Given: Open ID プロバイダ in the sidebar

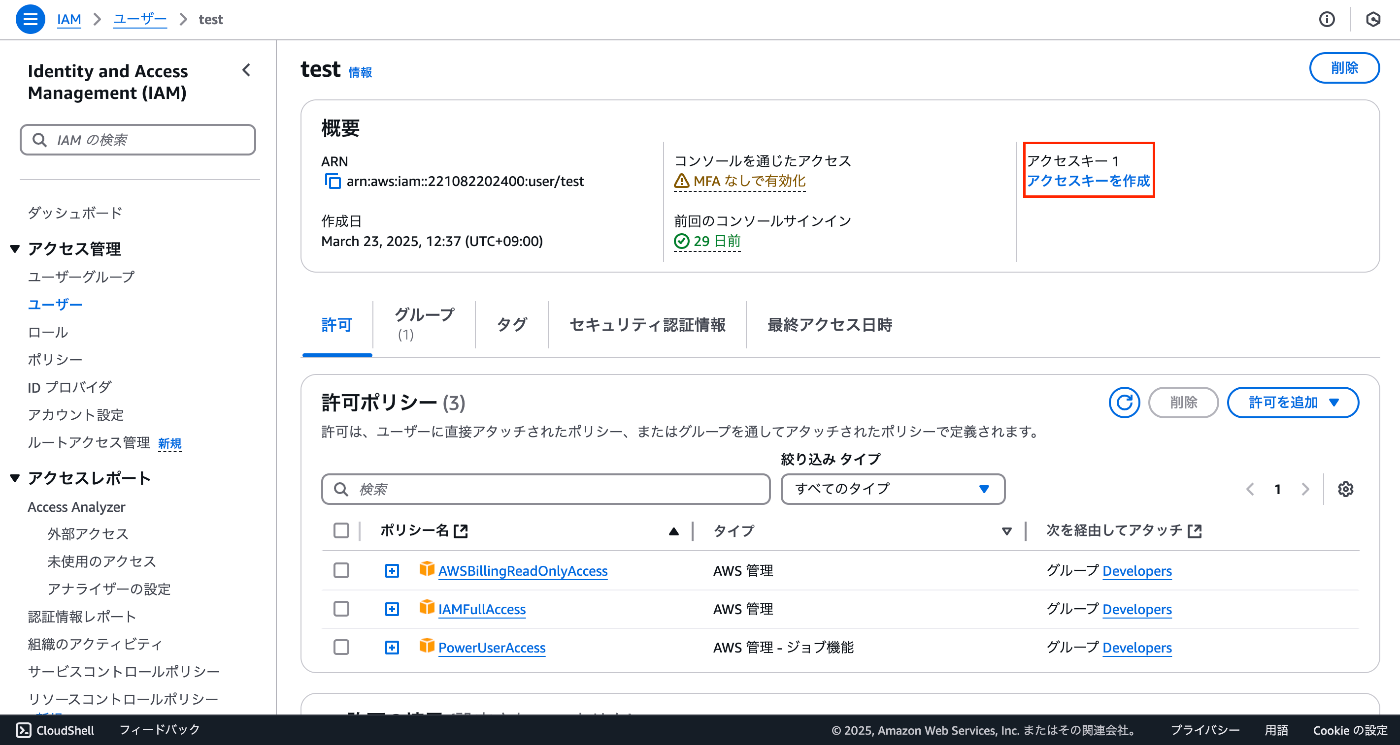Looking at the screenshot, I should pyautogui.click(x=70, y=387).
